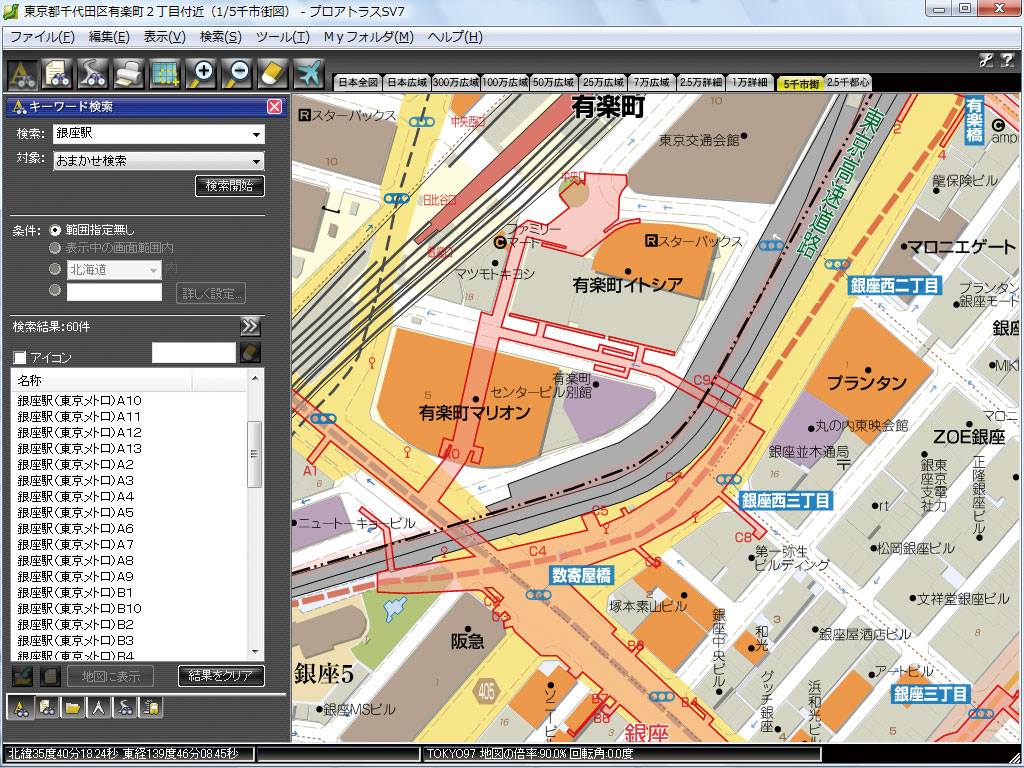The height and width of the screenshot is (768, 1024).
Task: Switch to 日本全図 scale tab
Action: [359, 82]
